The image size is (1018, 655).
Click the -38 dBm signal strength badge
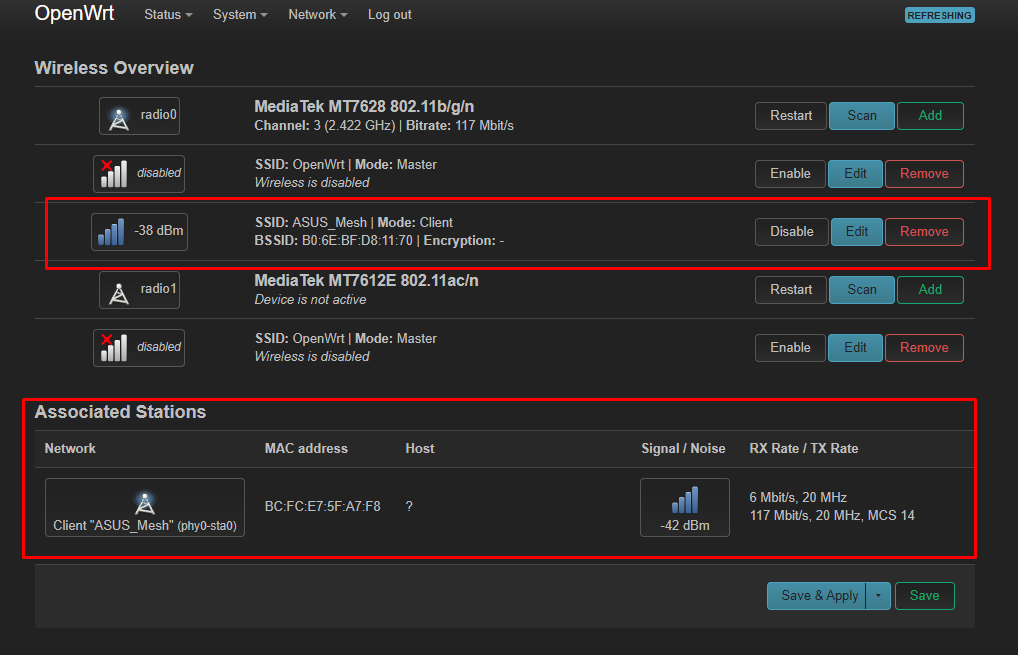(x=139, y=231)
